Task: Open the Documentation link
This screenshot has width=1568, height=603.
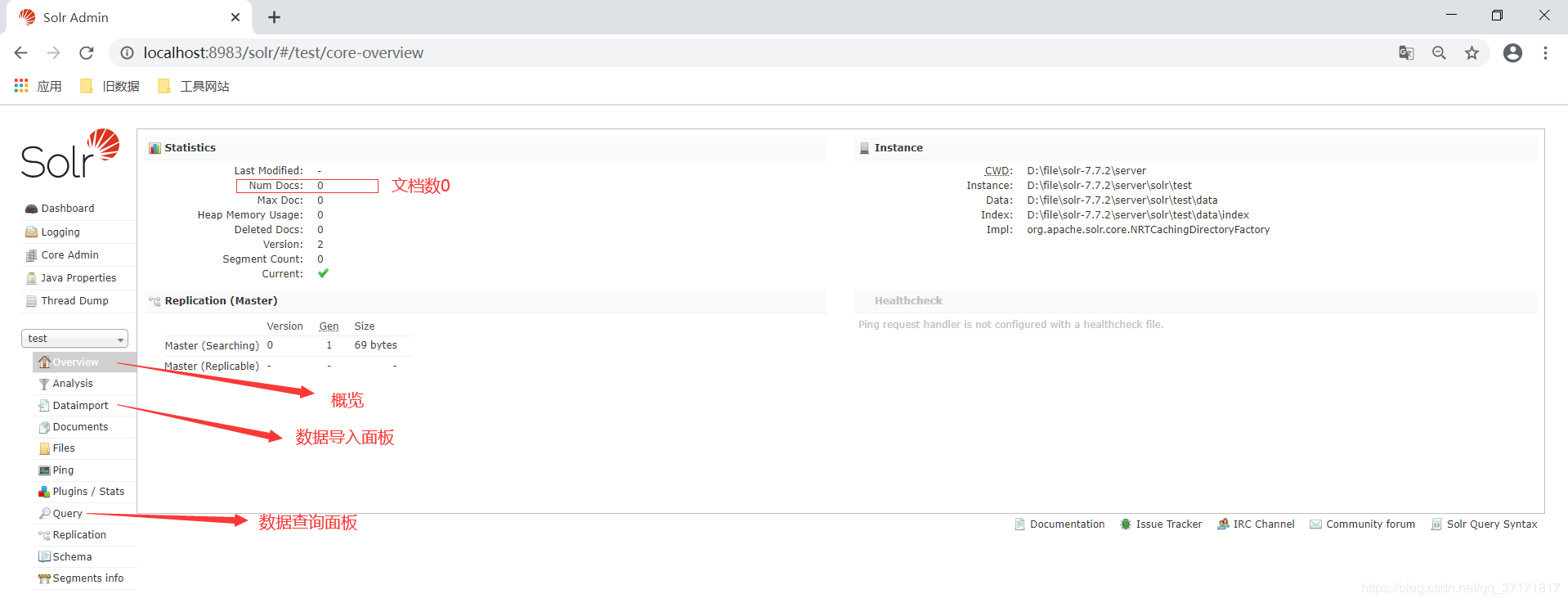Action: (1067, 524)
